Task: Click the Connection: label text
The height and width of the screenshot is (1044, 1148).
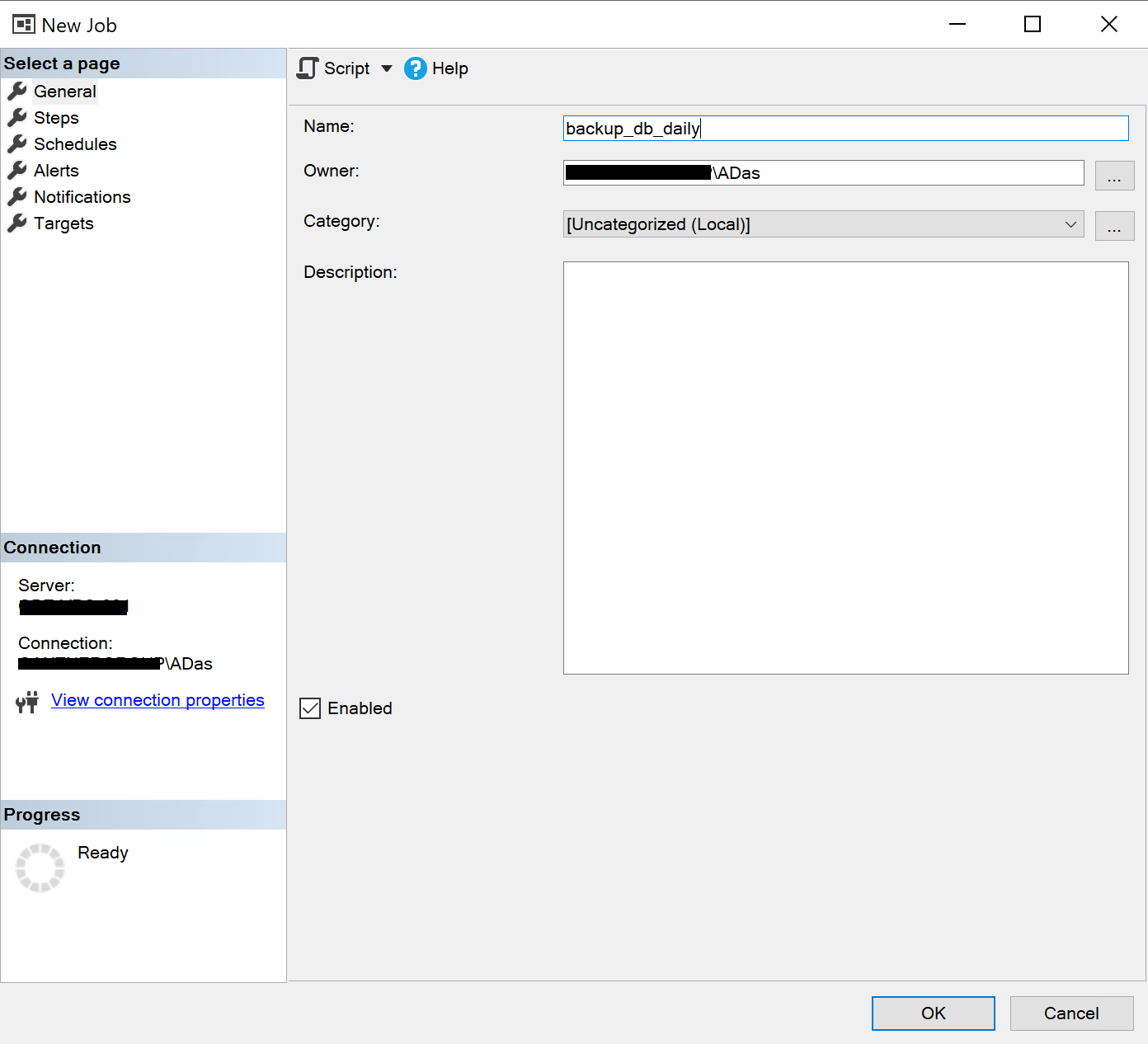Action: coord(65,643)
